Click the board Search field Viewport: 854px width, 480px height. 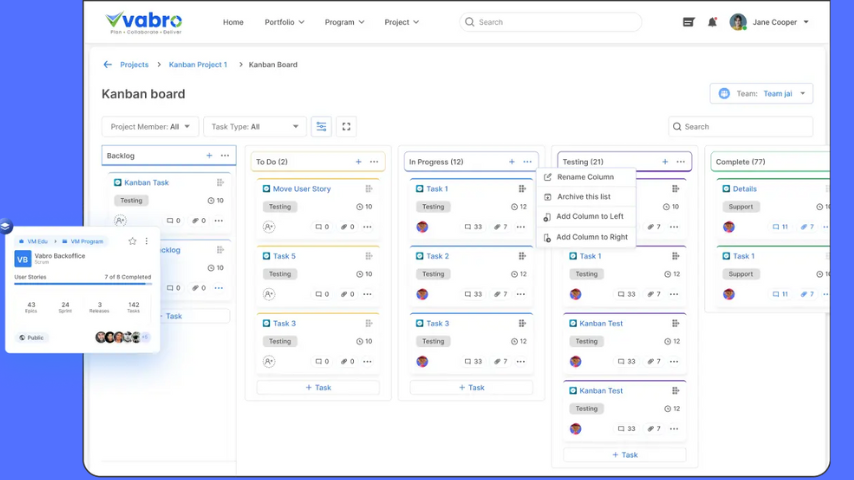pos(740,126)
